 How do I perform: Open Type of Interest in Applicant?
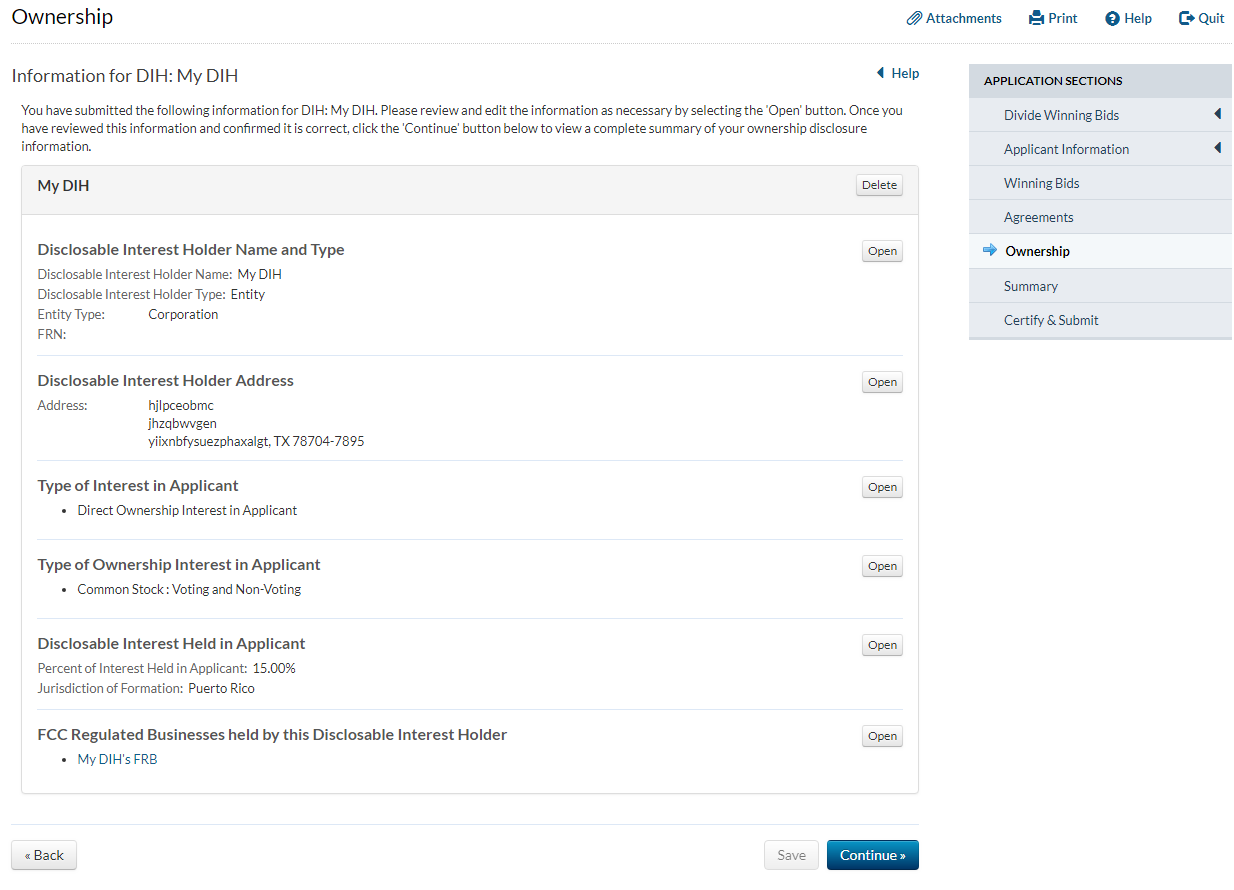click(x=882, y=487)
